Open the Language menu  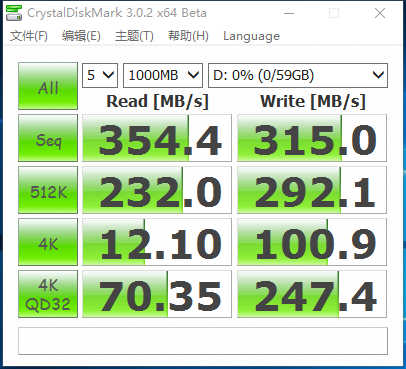click(251, 36)
